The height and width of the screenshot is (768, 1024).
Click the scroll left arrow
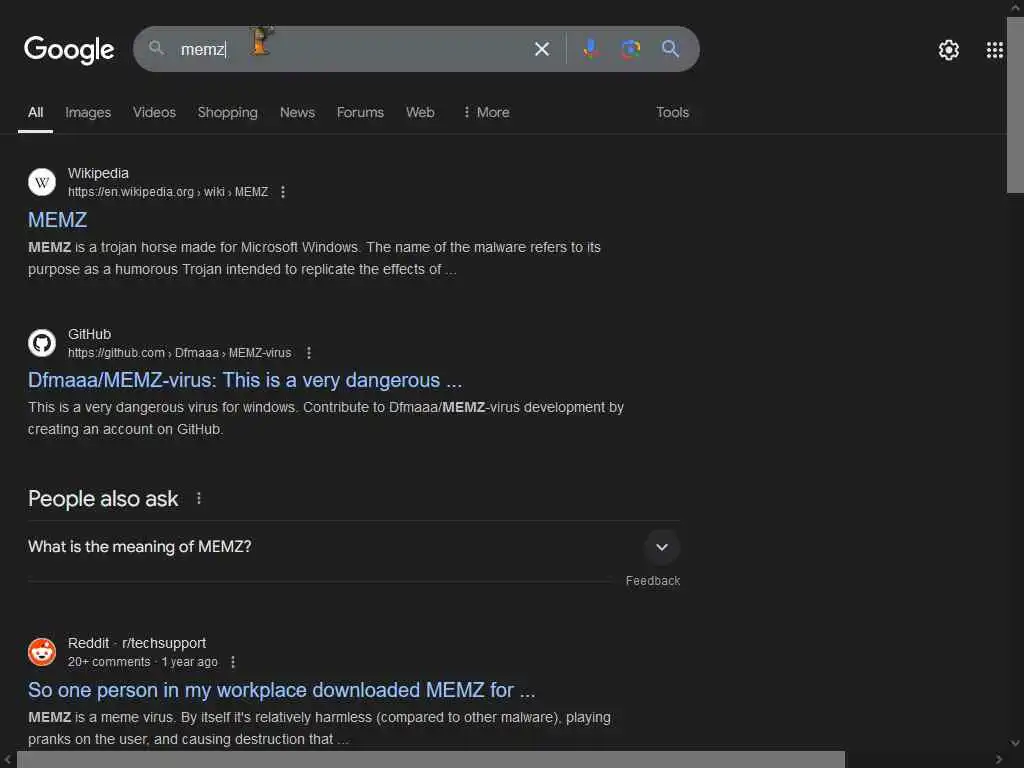click(7, 760)
